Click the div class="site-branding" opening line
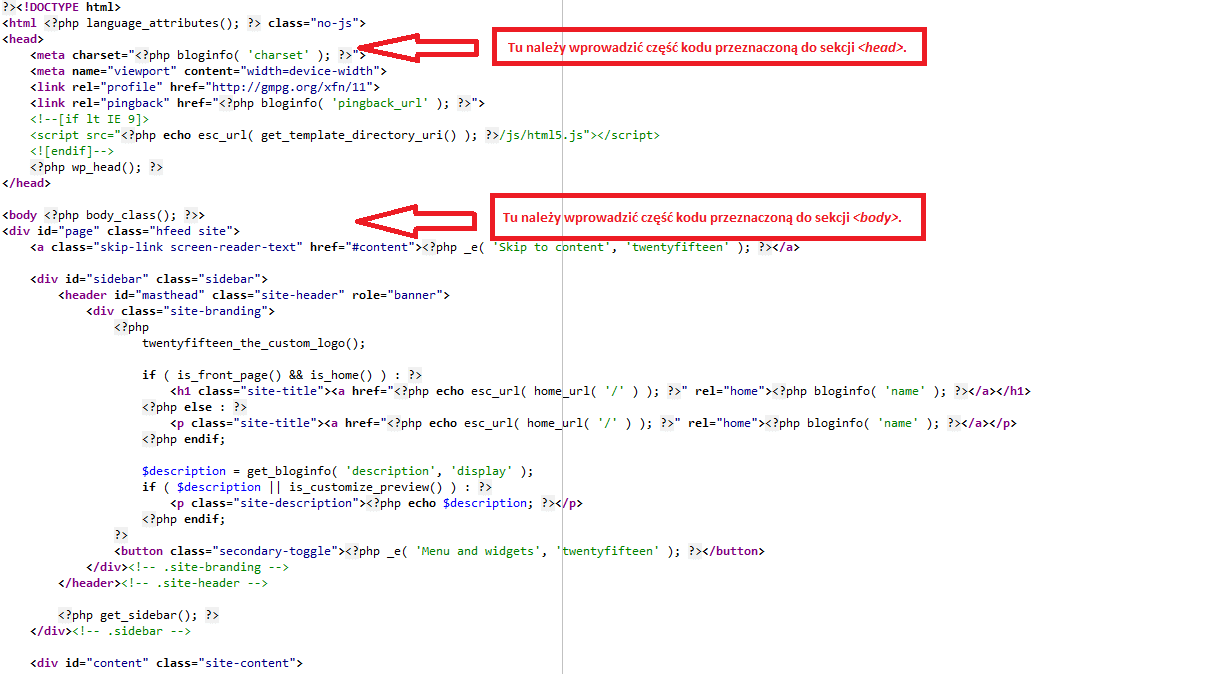Screen dimensions: 1220x674 coord(180,311)
